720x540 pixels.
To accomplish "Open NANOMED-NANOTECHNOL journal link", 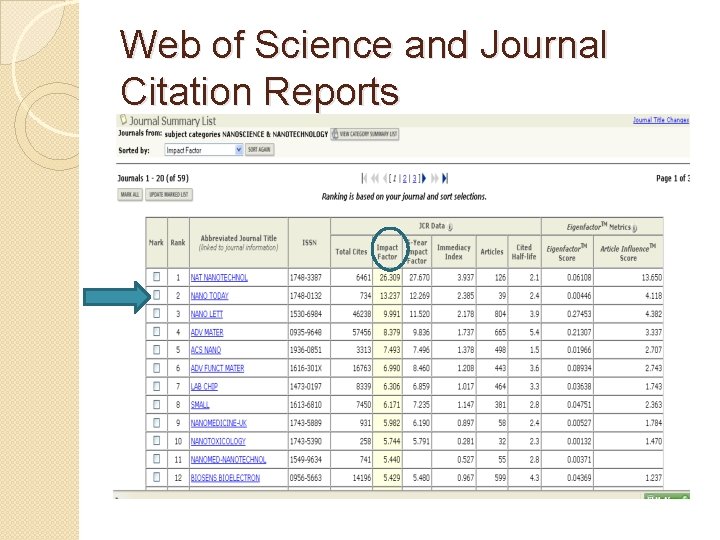I will click(228, 460).
